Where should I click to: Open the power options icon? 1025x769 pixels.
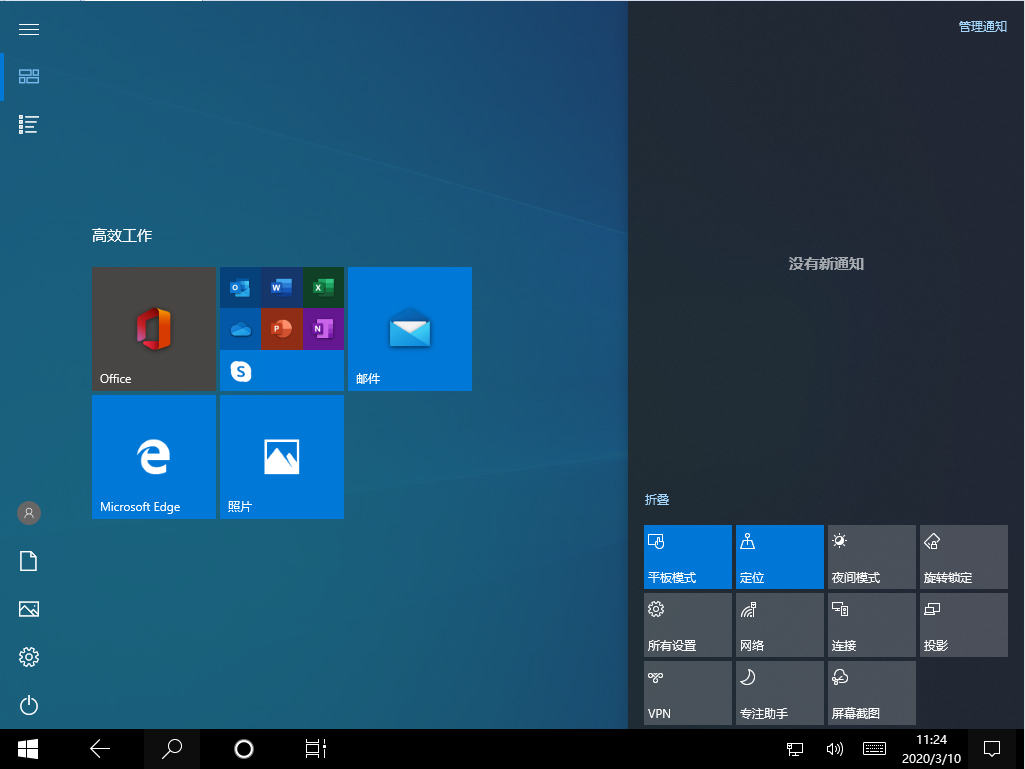tap(28, 705)
